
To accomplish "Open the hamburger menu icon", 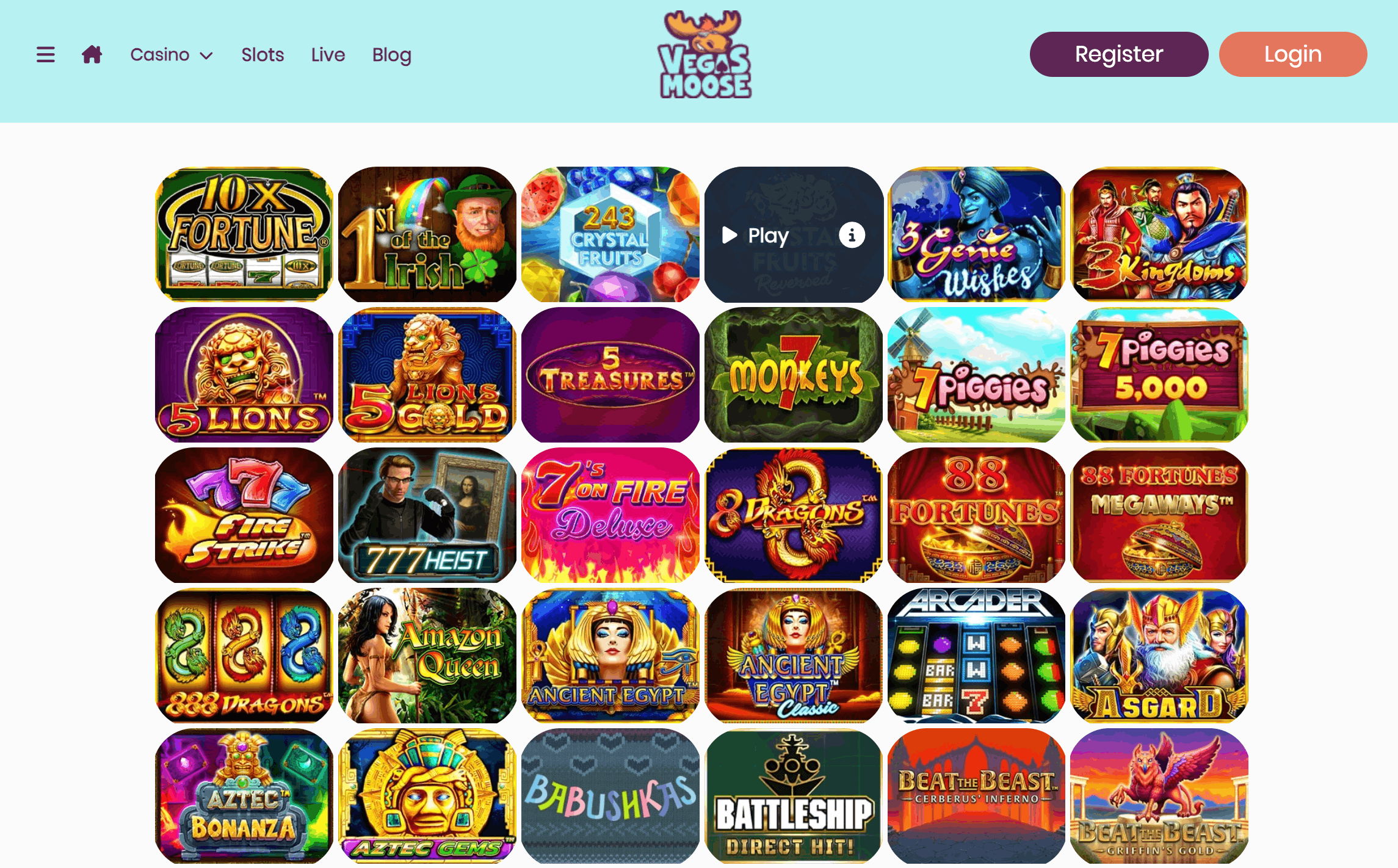I will point(46,54).
